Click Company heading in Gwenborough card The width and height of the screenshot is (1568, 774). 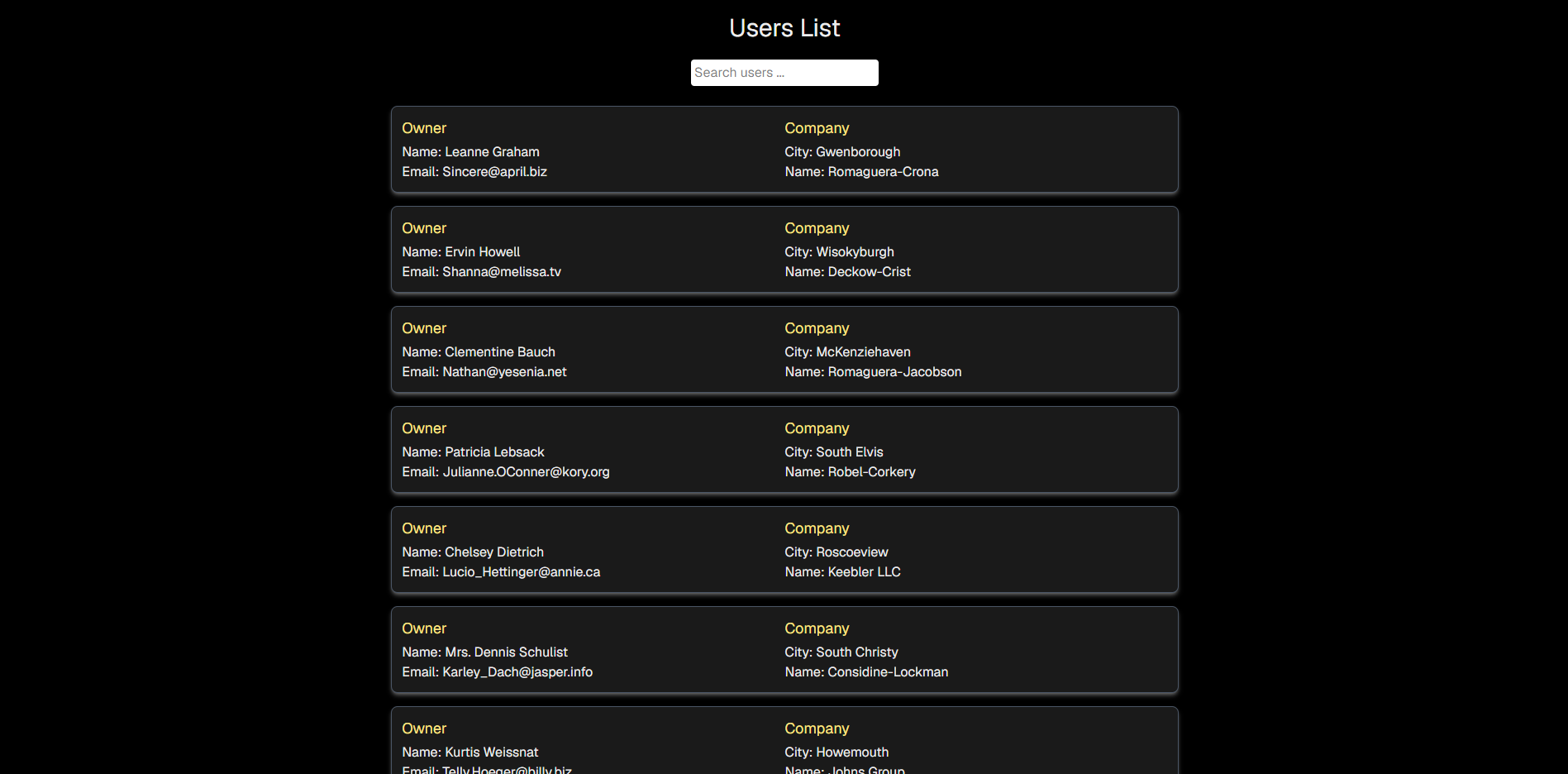[817, 128]
